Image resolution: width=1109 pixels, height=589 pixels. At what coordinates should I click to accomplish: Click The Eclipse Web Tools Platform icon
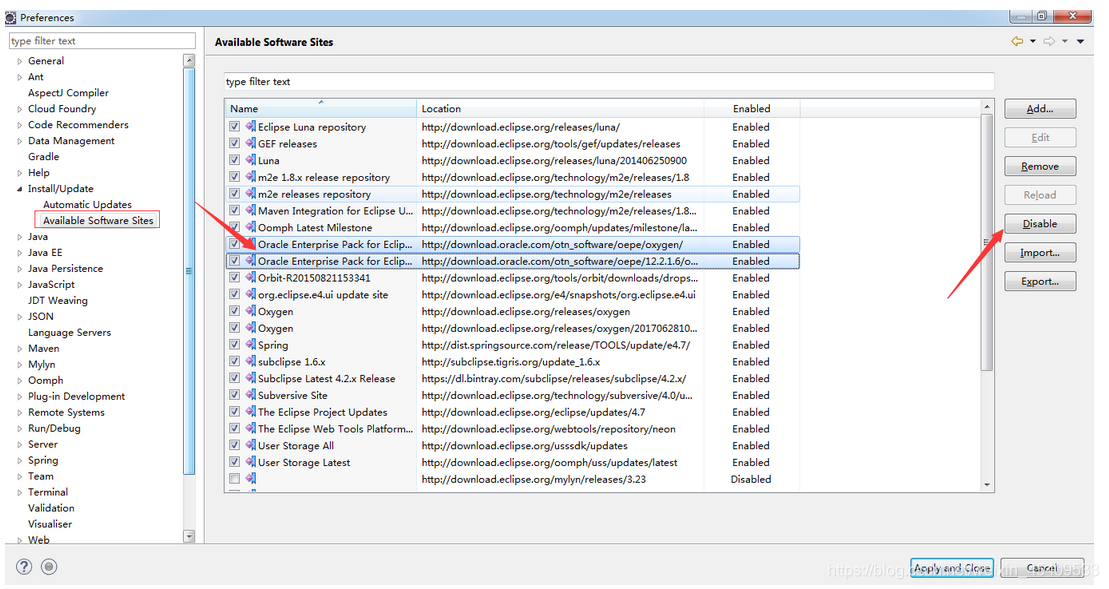250,428
